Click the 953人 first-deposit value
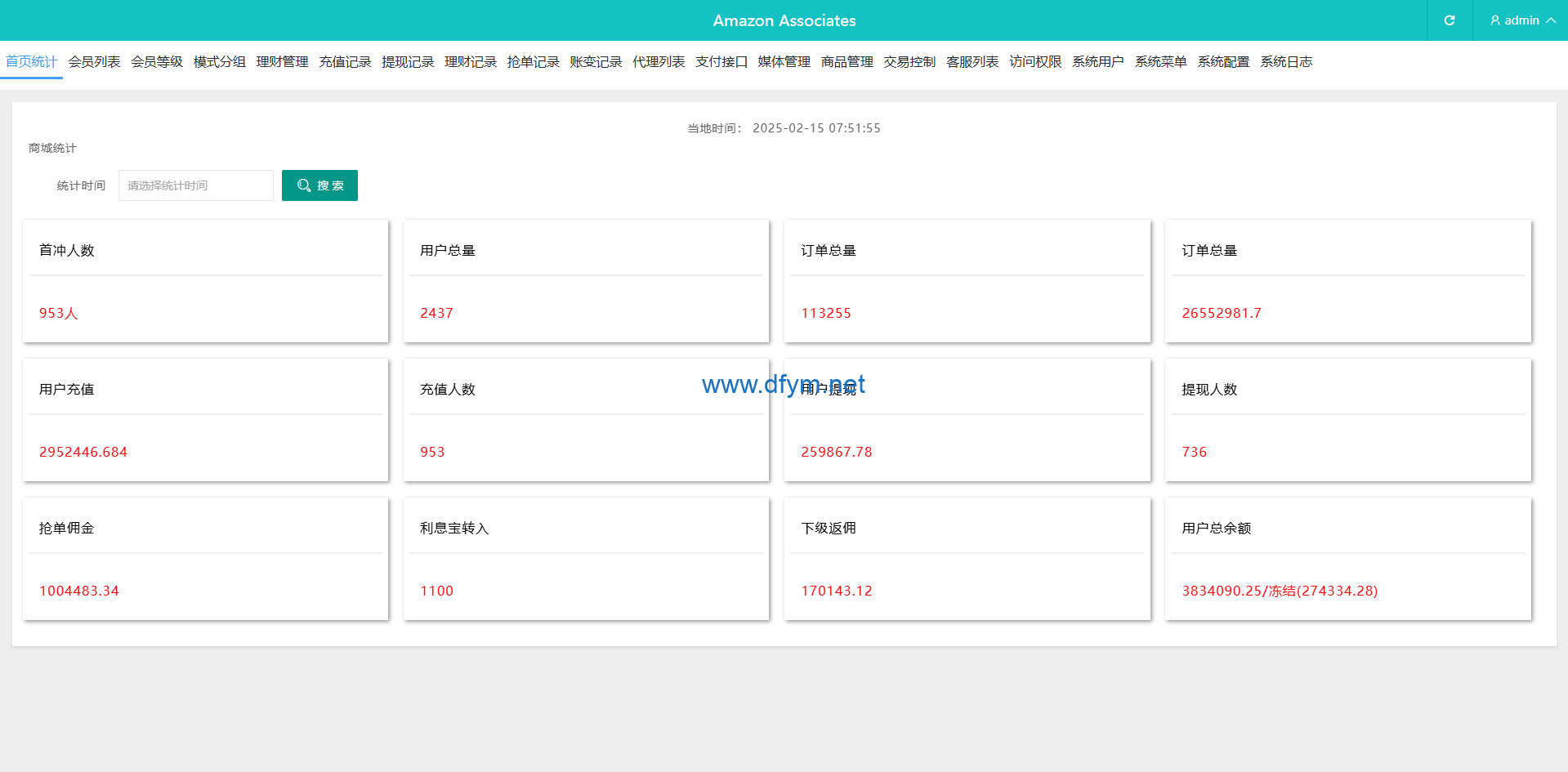The height and width of the screenshot is (772, 1568). pyautogui.click(x=59, y=313)
